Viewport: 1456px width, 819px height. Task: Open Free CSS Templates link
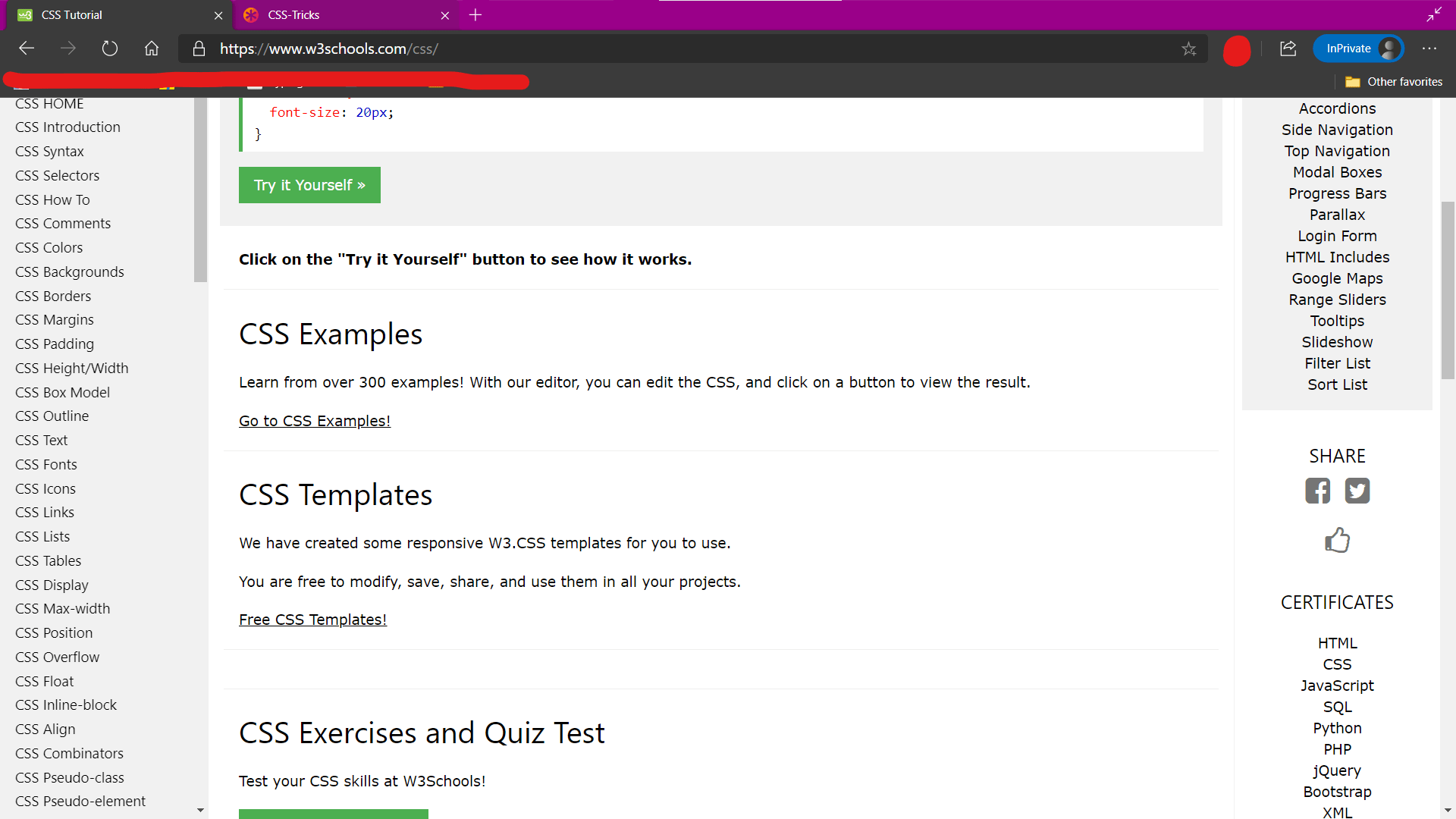point(312,620)
